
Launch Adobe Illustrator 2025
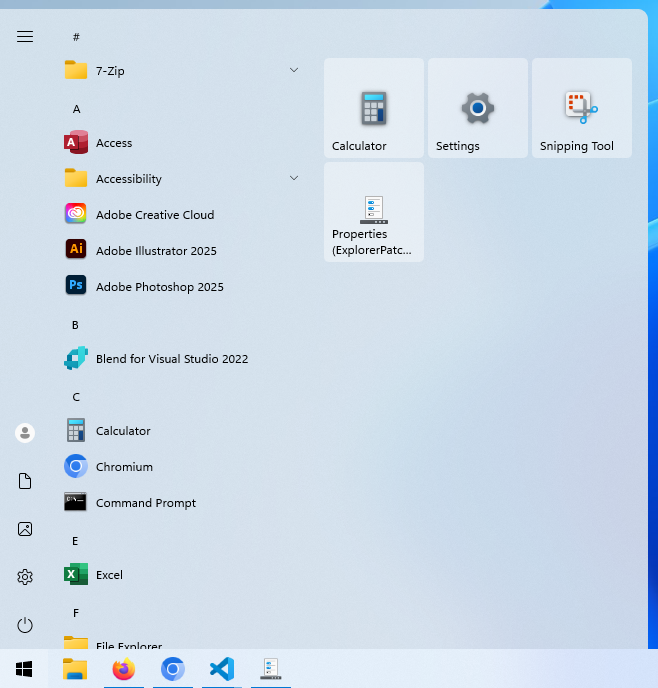coord(182,251)
